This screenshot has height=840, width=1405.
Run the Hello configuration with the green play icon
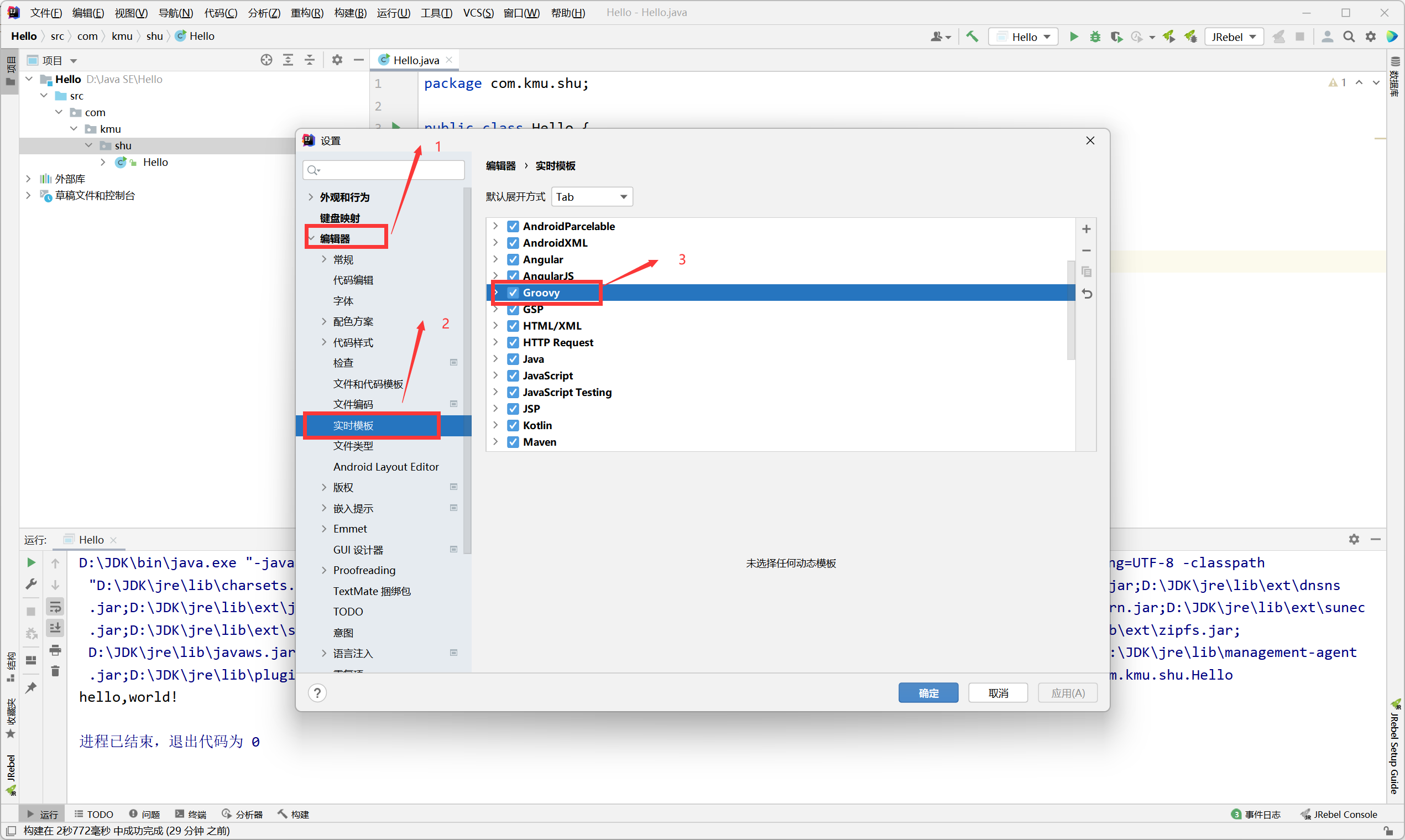point(1073,36)
